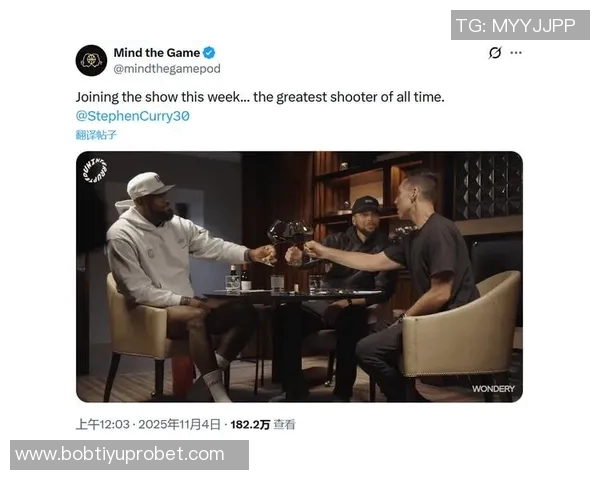
Task: Open the Mind the Game profile avatar
Action: [91, 60]
